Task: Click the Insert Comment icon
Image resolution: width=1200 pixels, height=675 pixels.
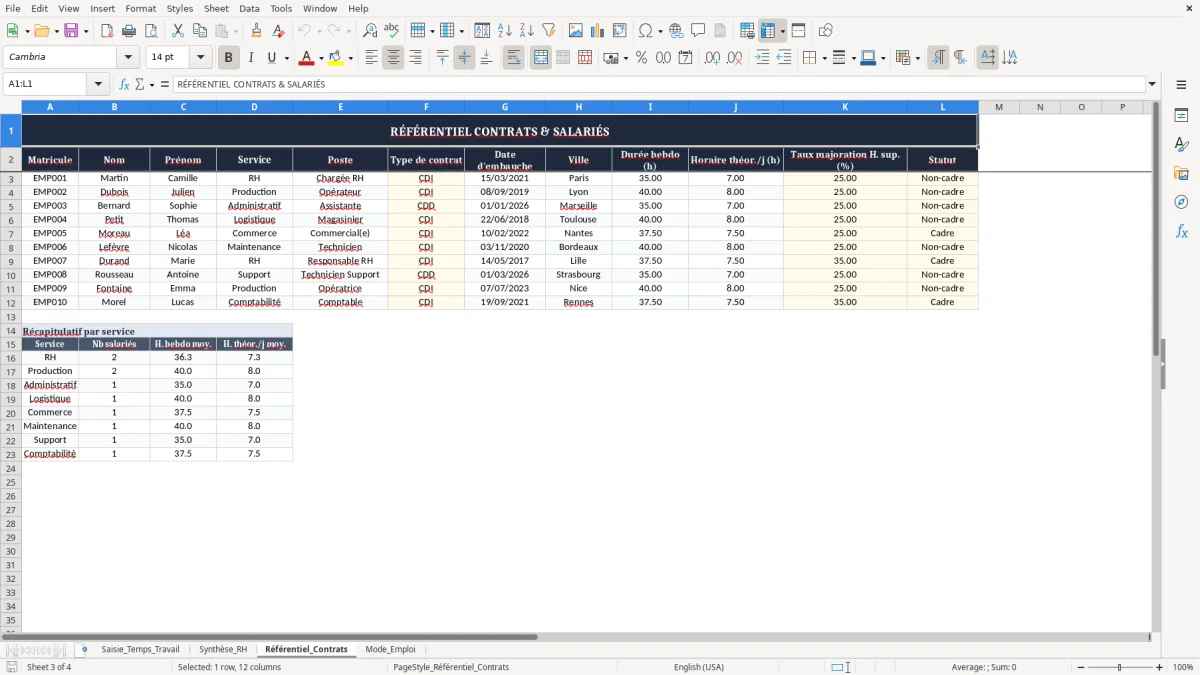Action: click(x=698, y=31)
